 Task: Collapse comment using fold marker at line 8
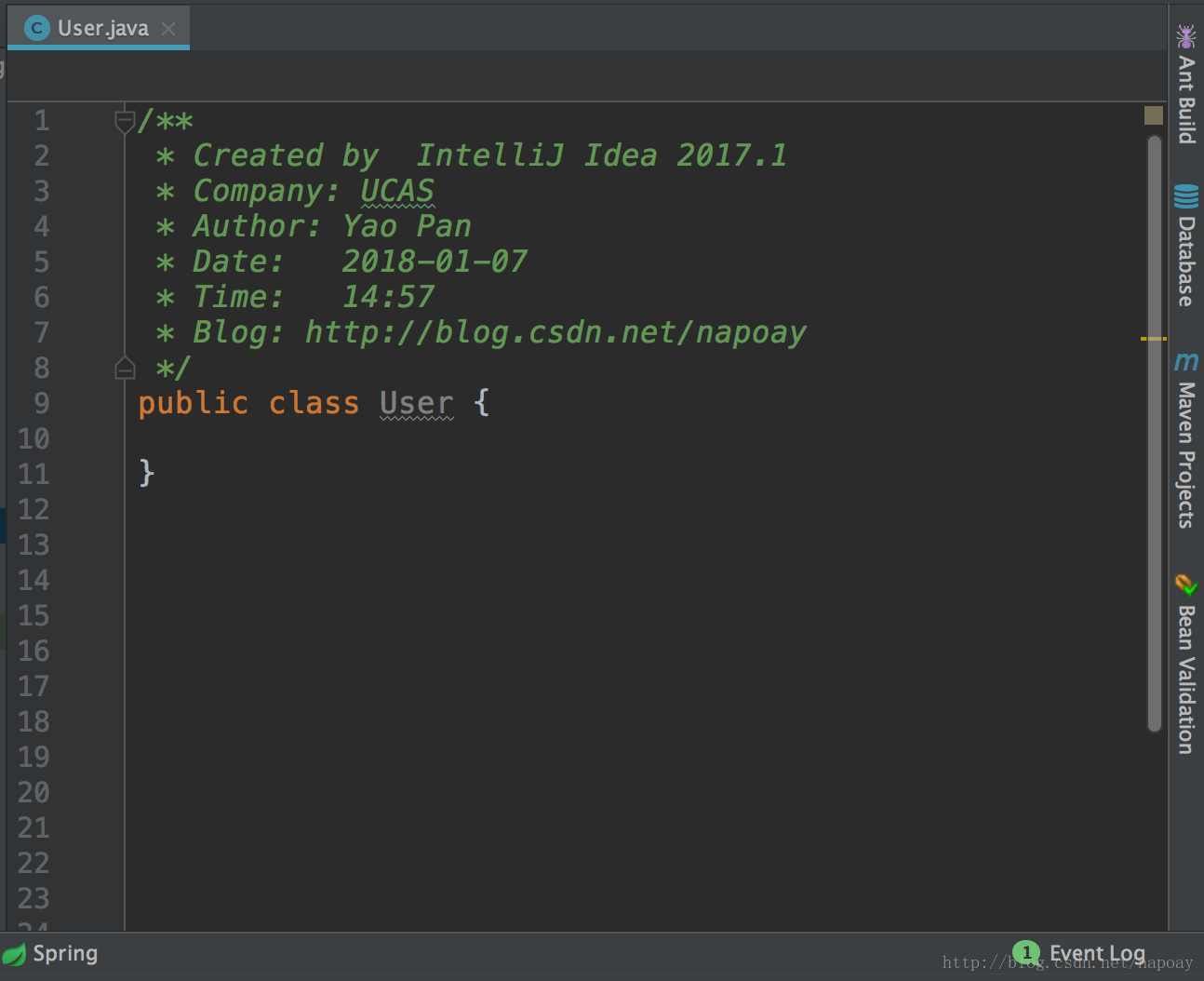[125, 369]
